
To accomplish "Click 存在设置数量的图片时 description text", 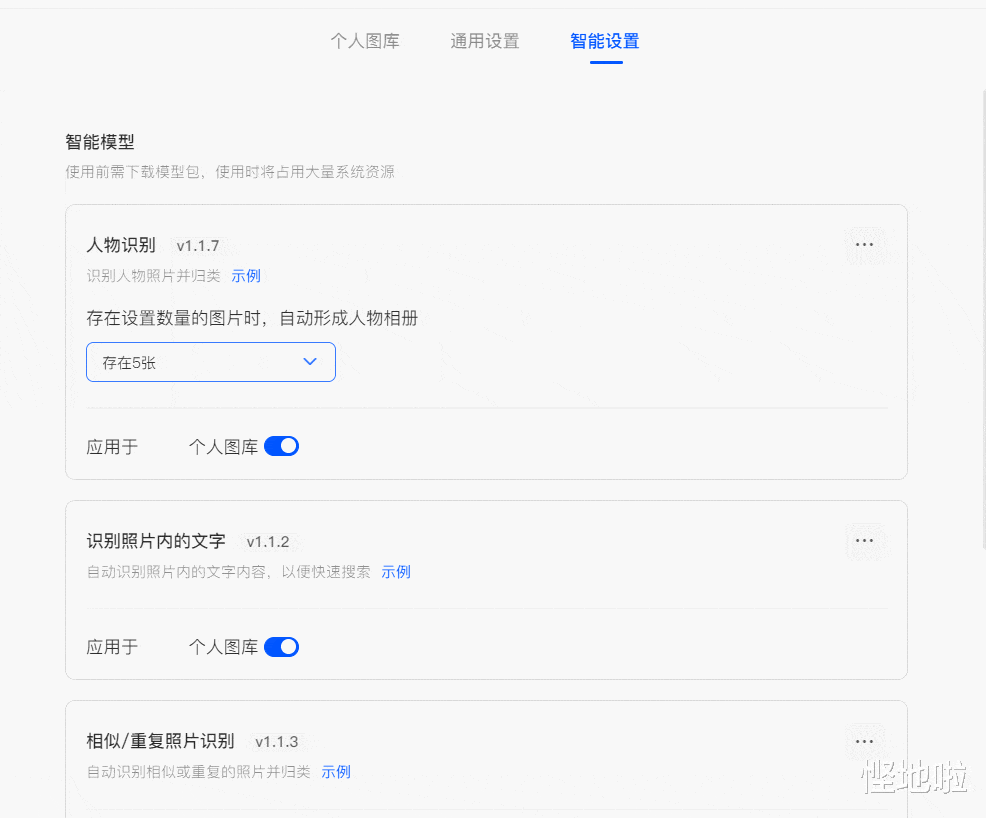I will (x=252, y=318).
